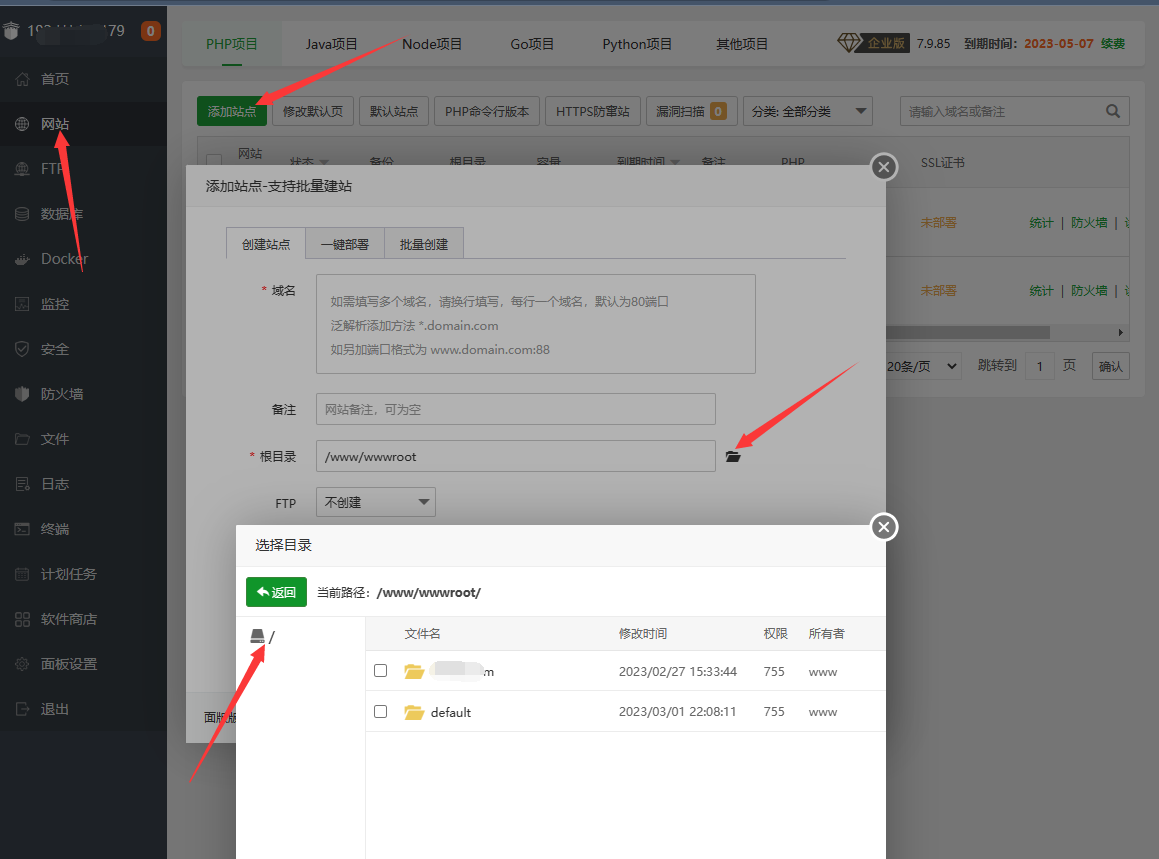Click the 修改时间 column header
This screenshot has width=1159, height=859.
pyautogui.click(x=642, y=634)
